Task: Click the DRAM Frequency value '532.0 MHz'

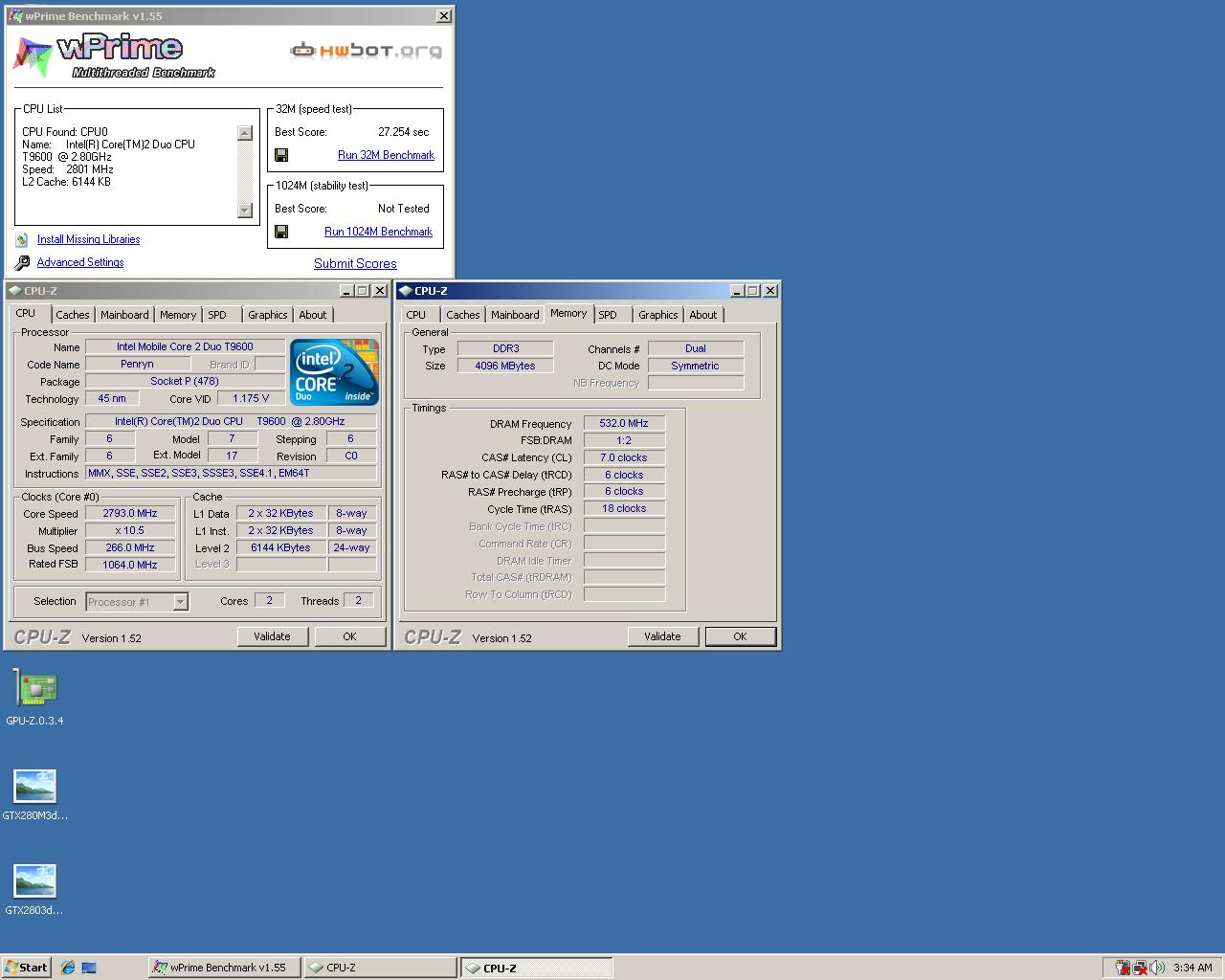Action: tap(624, 423)
